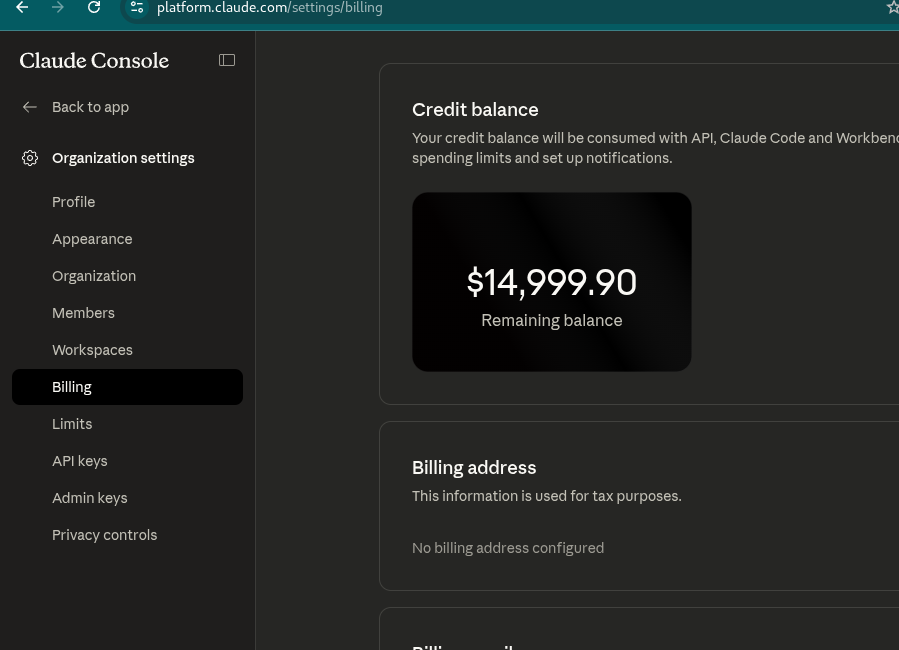This screenshot has width=899, height=650.
Task: Click 'This information is used for tax purposes'
Action: point(546,496)
